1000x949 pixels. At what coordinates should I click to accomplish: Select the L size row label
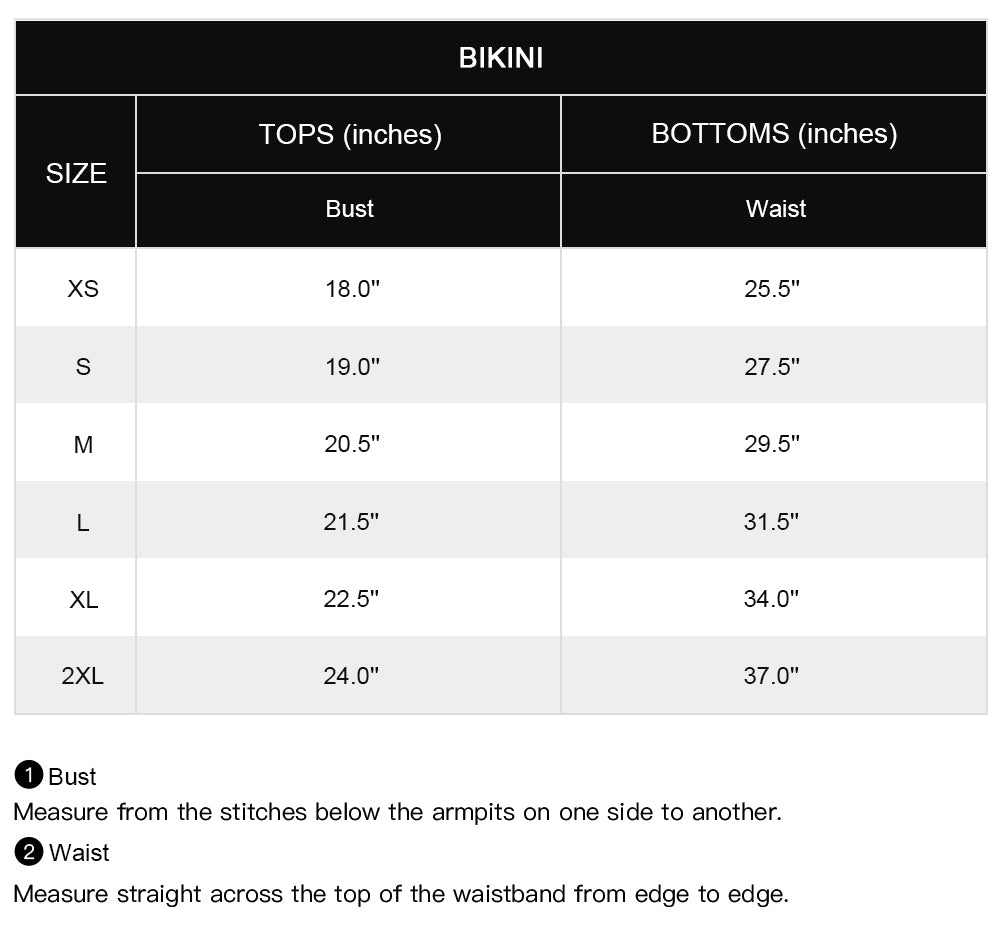(83, 522)
